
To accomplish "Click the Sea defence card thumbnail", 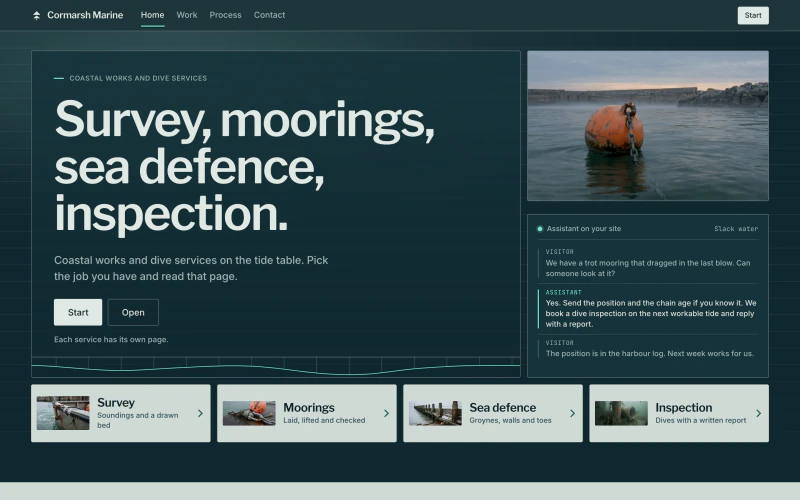I will pyautogui.click(x=435, y=413).
